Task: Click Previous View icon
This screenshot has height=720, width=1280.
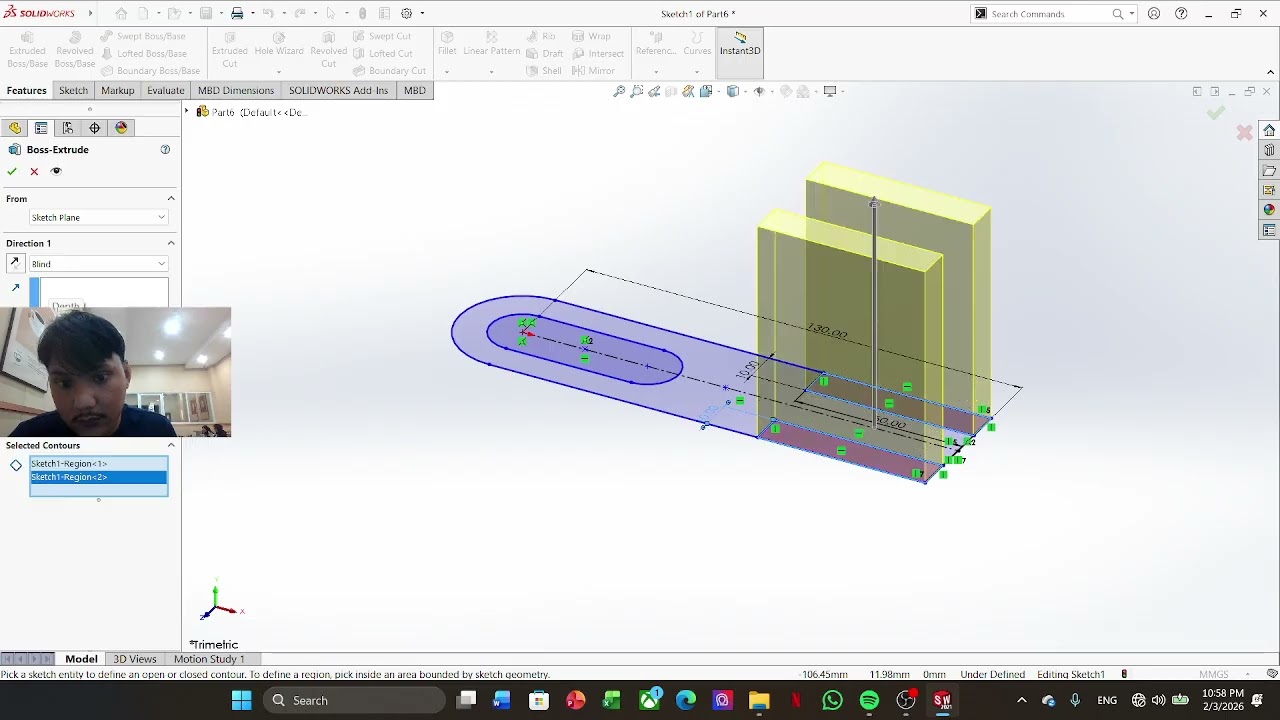Action: pos(654,91)
